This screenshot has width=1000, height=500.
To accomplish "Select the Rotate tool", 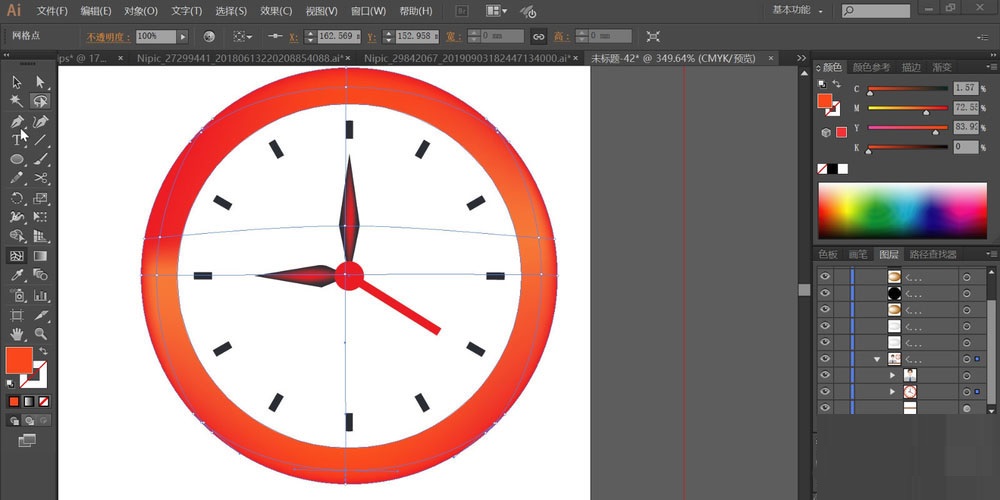I will (17, 198).
